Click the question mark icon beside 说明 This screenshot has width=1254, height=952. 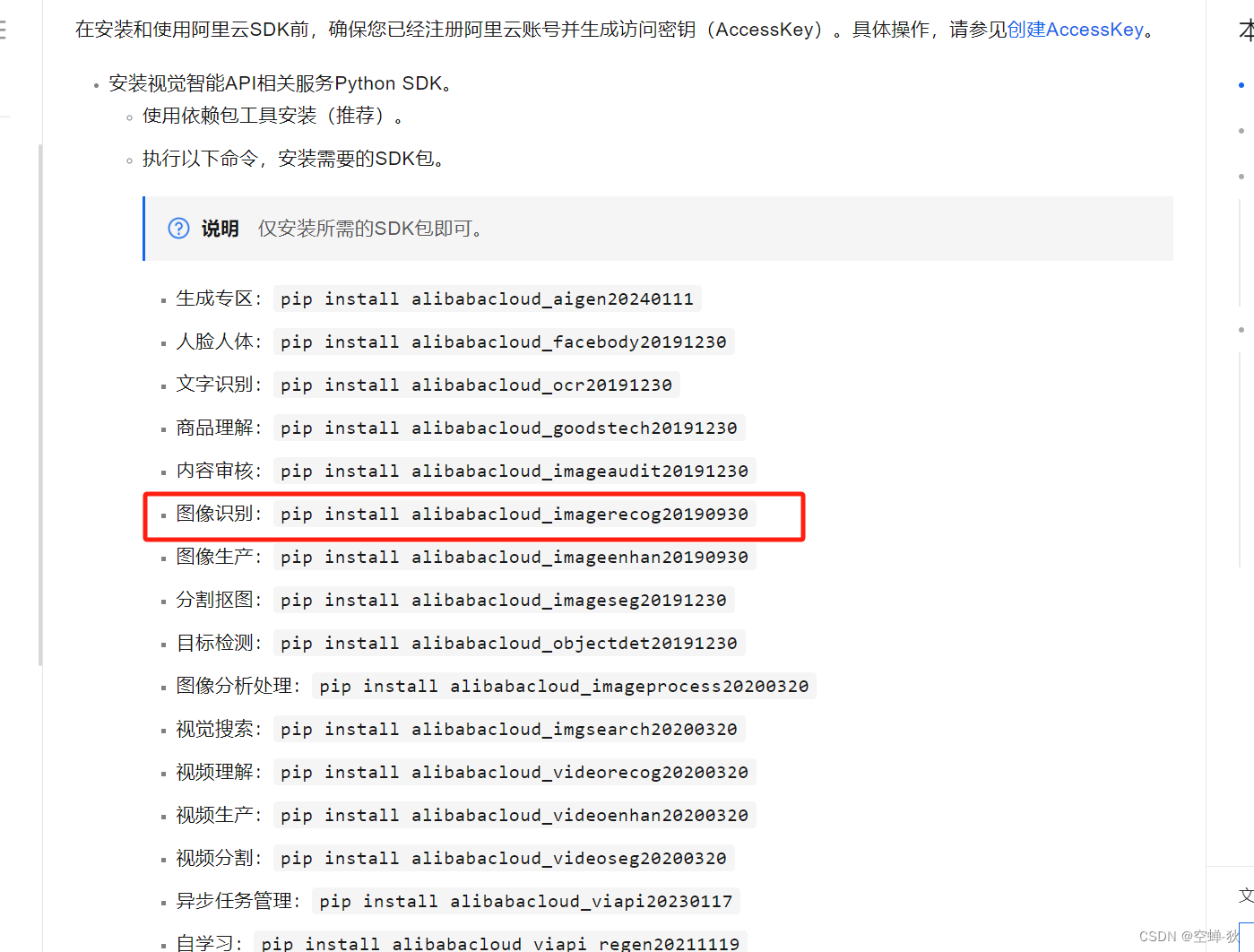[x=178, y=229]
